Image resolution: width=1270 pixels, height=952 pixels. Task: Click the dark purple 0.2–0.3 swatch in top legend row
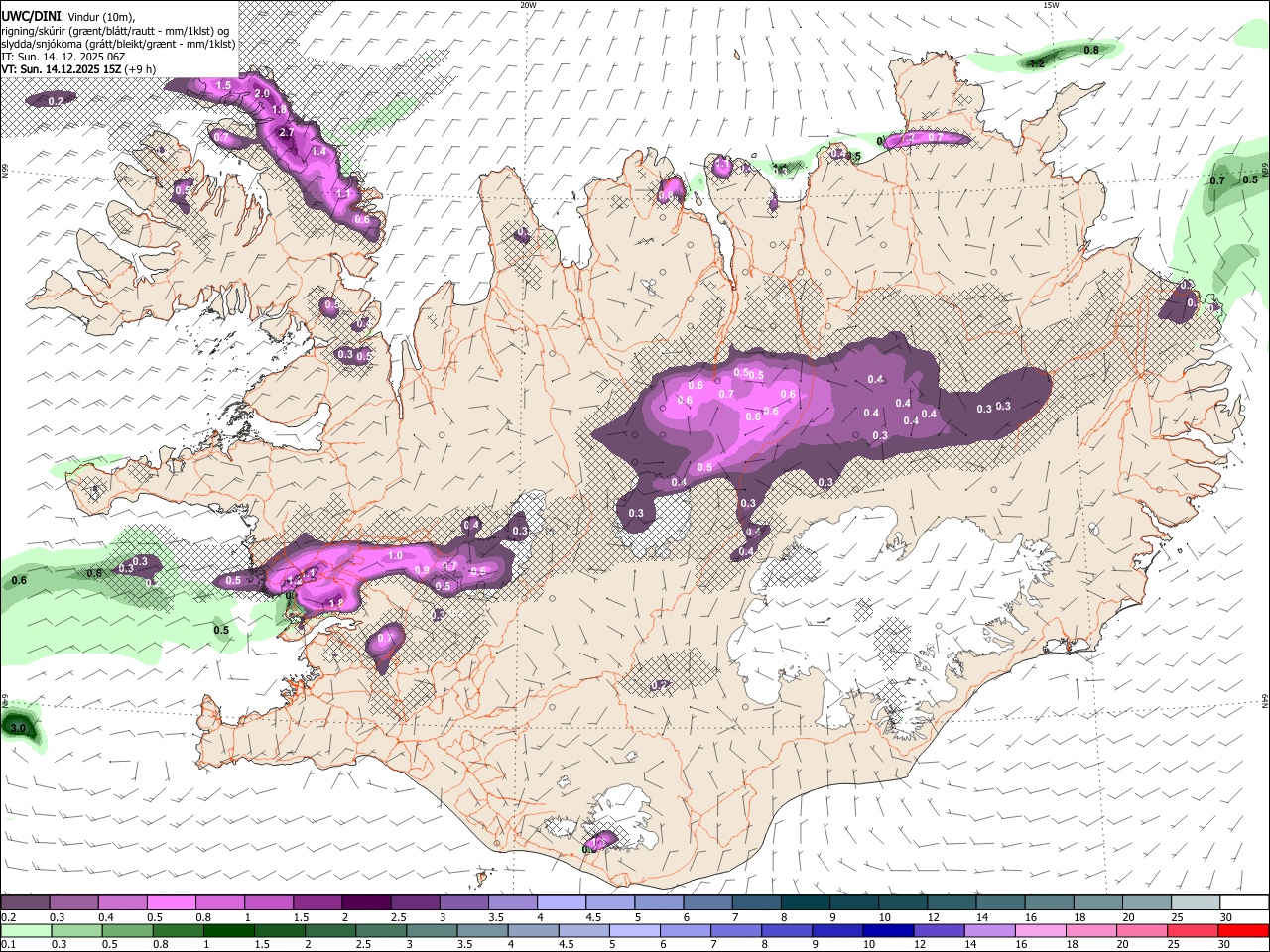[25, 902]
